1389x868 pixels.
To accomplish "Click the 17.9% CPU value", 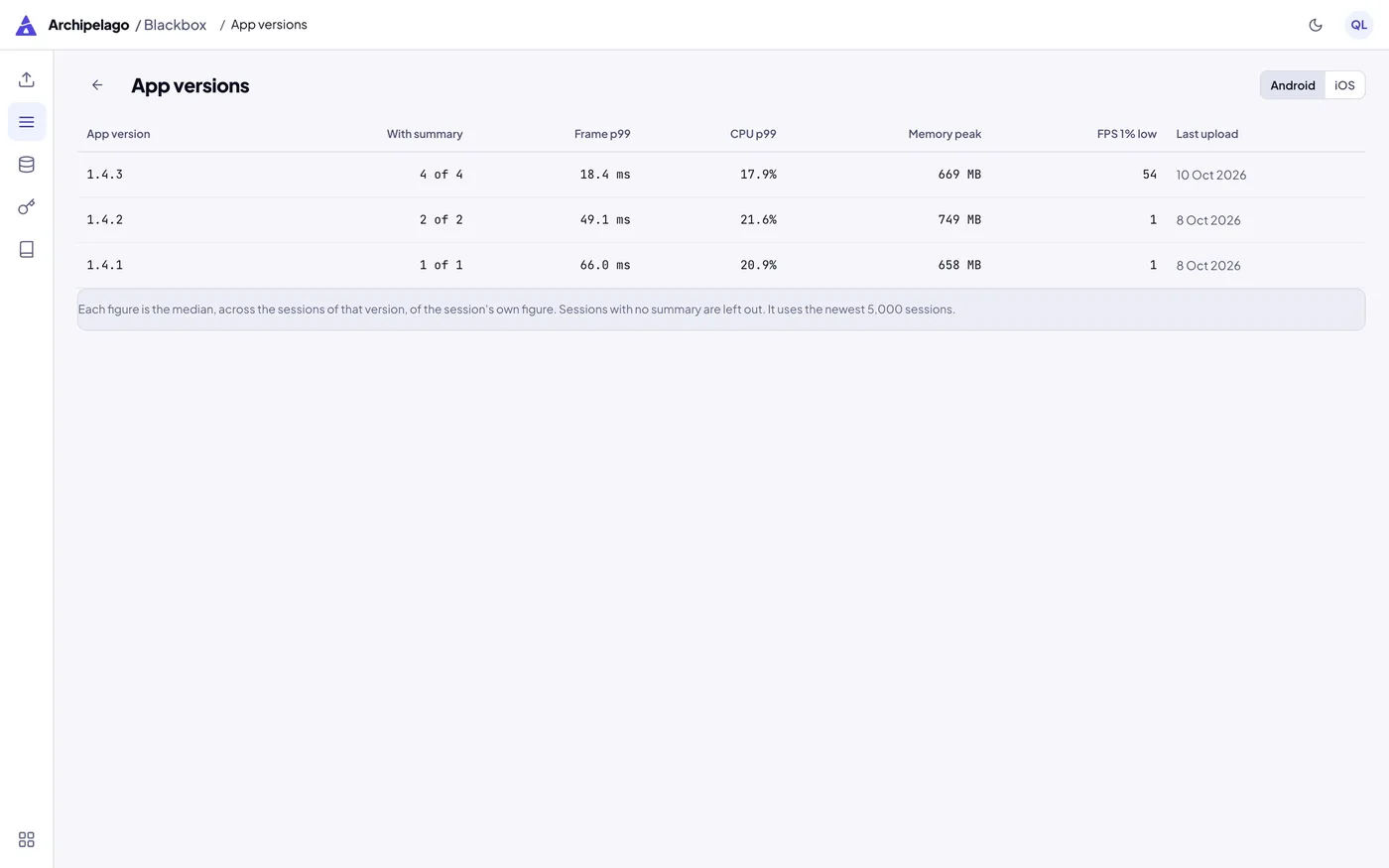I will click(x=758, y=175).
